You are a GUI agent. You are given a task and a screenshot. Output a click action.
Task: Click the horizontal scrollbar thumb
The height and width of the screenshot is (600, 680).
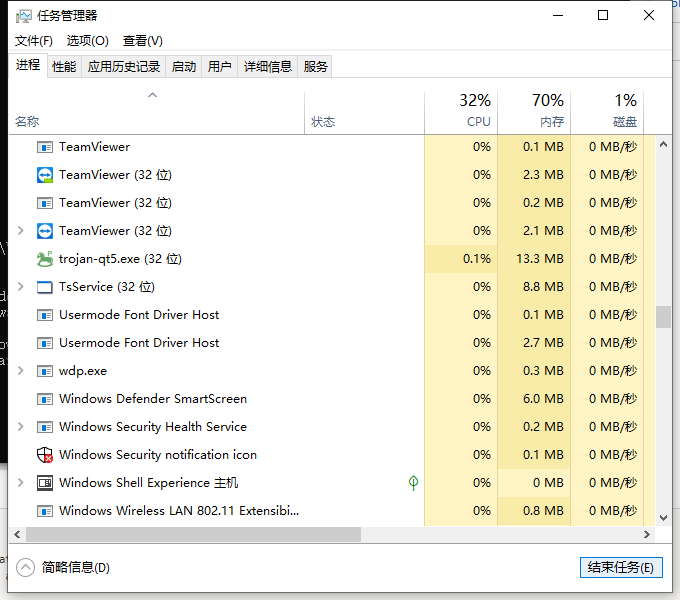pyautogui.click(x=193, y=535)
